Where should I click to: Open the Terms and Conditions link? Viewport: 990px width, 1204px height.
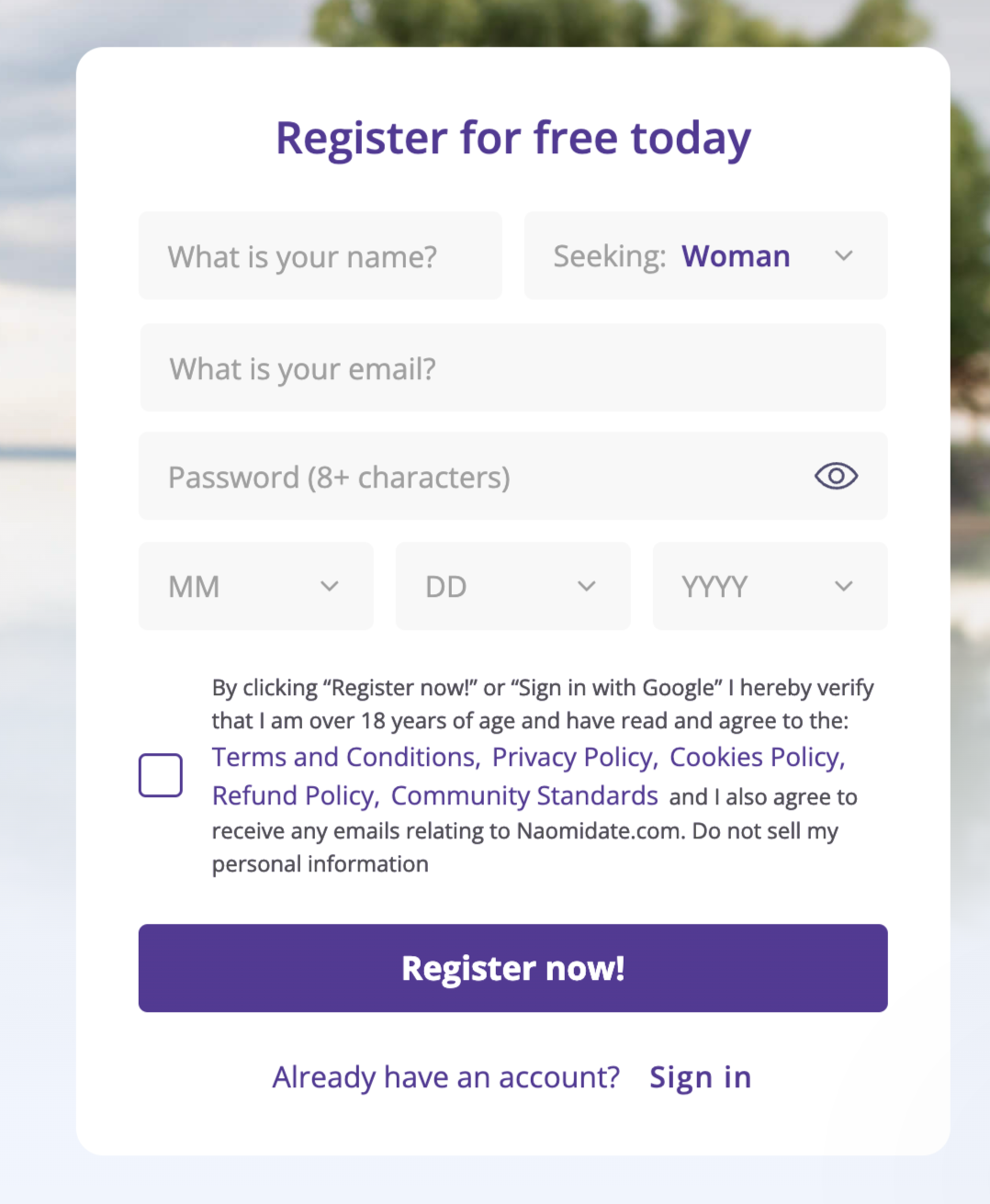point(343,757)
